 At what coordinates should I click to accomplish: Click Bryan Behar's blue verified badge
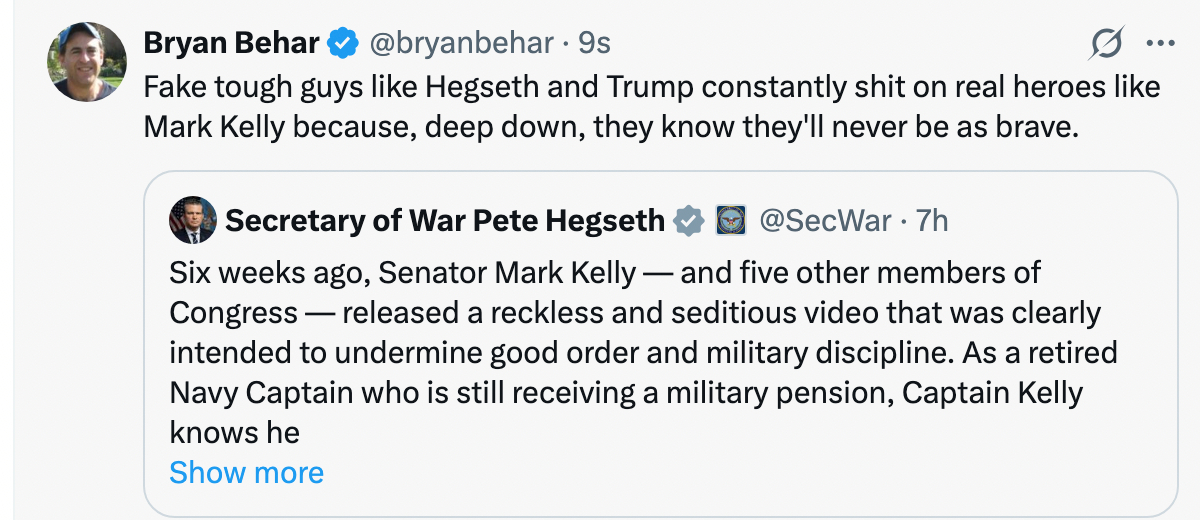[345, 43]
